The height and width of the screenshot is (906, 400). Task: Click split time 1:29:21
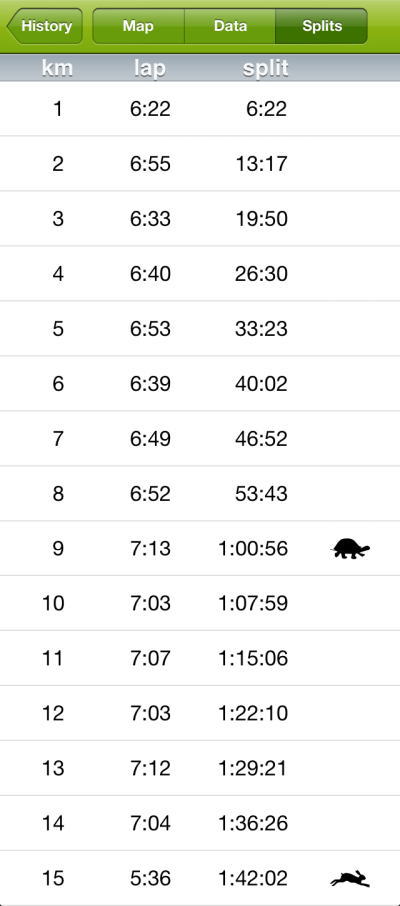pyautogui.click(x=253, y=768)
